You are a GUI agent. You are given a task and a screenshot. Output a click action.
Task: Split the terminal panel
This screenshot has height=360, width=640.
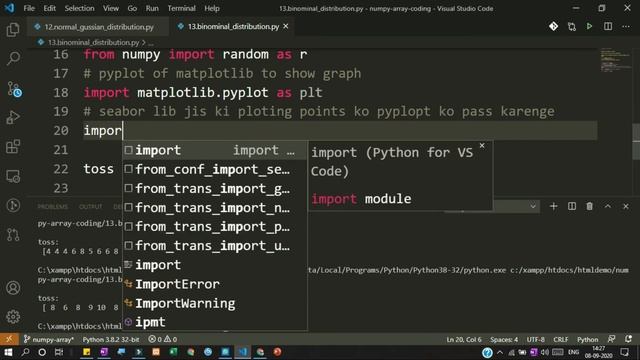click(x=572, y=206)
